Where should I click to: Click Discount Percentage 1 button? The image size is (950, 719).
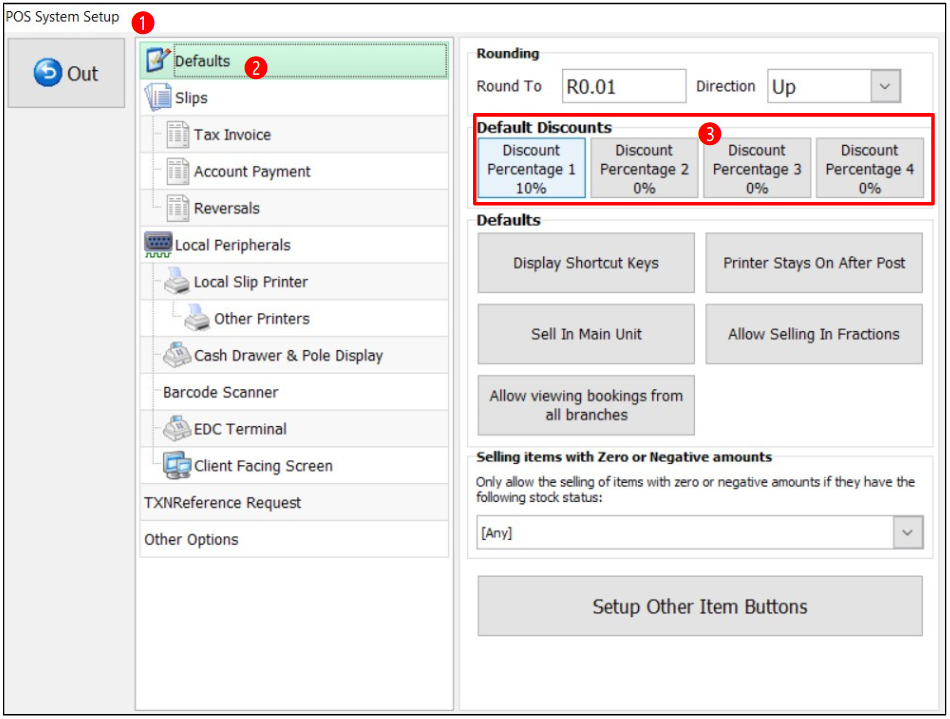pyautogui.click(x=531, y=168)
